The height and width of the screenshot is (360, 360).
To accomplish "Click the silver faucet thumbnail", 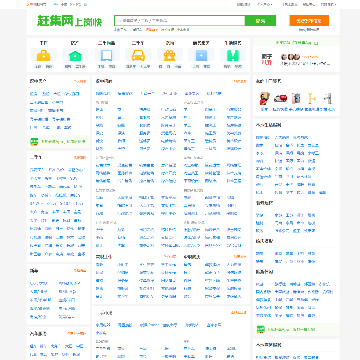I will point(328,98).
